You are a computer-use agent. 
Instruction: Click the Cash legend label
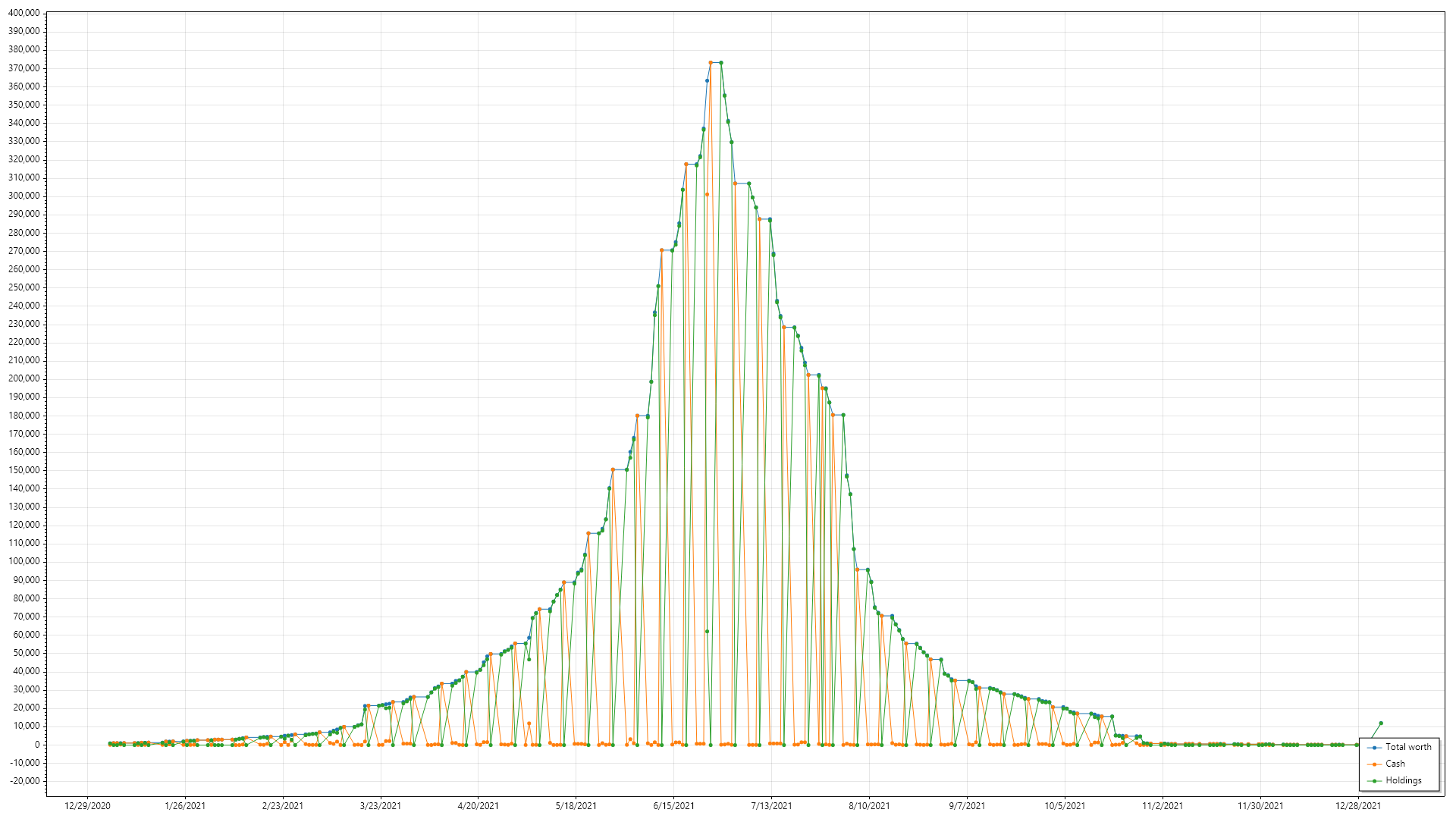coord(1395,764)
